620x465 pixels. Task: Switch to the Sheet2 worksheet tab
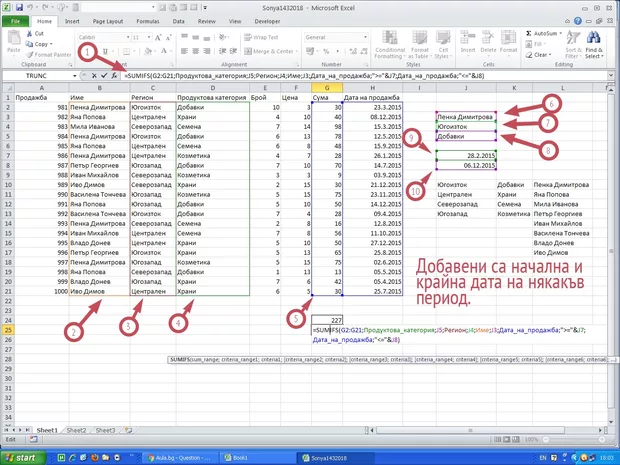pos(76,428)
